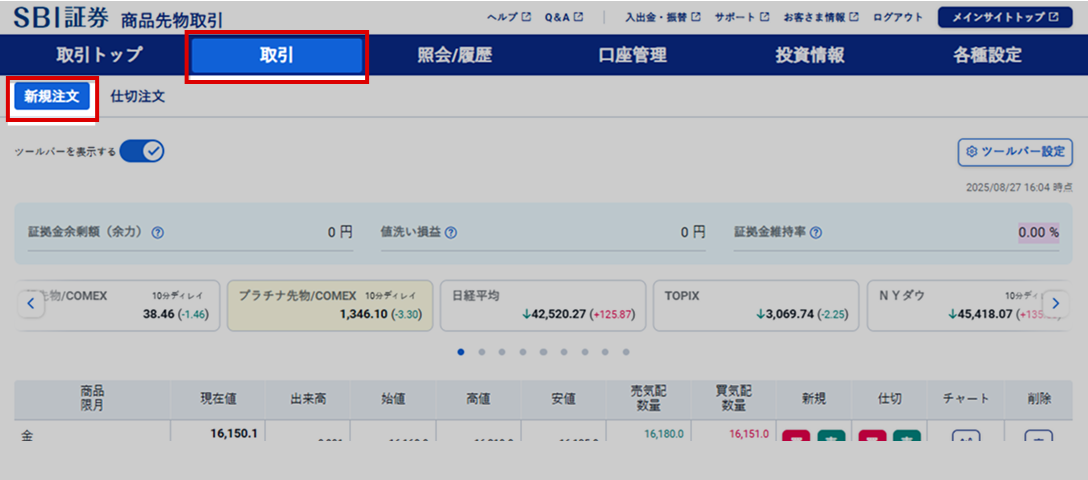Click ログアウト to sign out

(898, 17)
